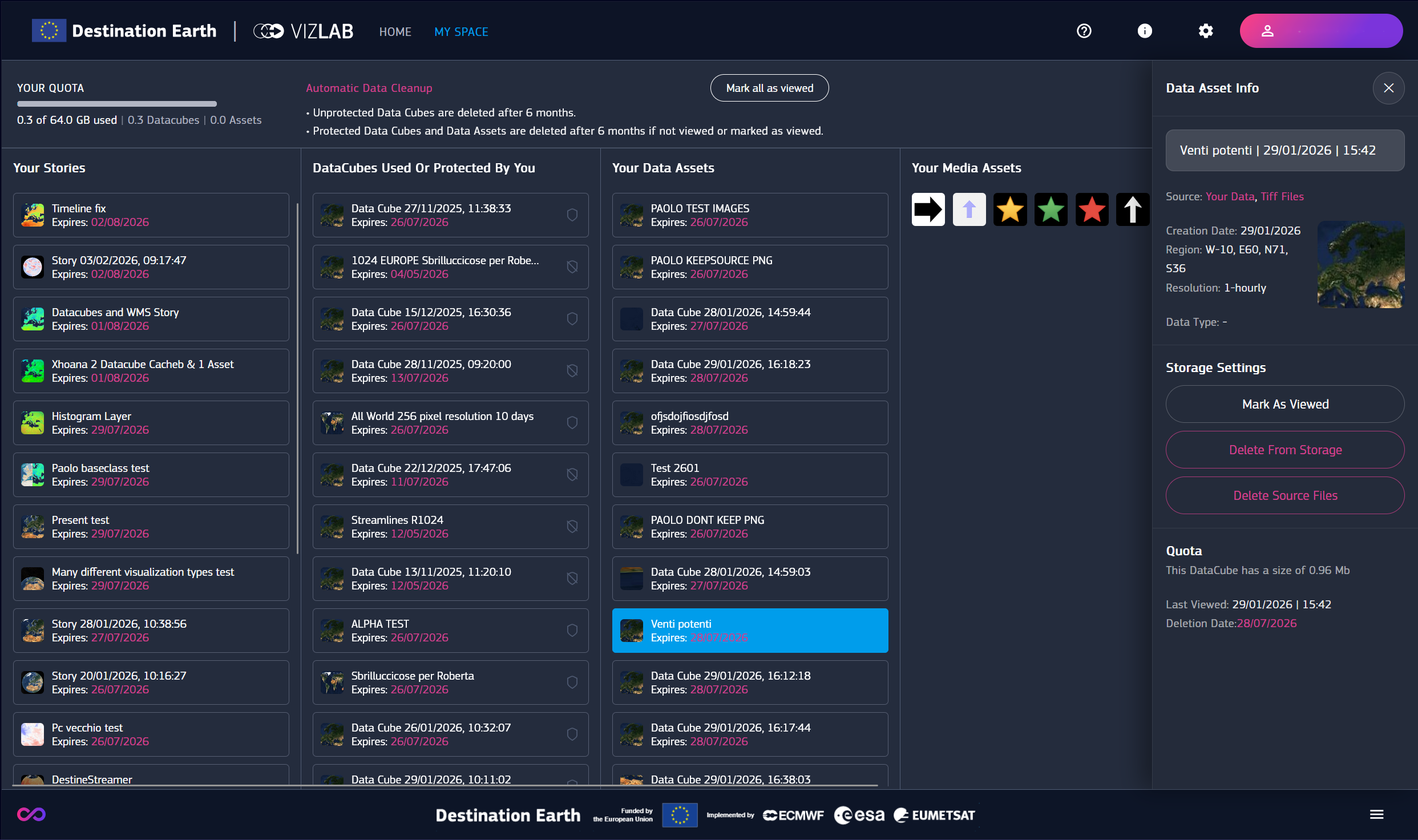This screenshot has width=1418, height=840.
Task: Toggle protection shield for Streamlines R1024
Action: pyautogui.click(x=572, y=527)
